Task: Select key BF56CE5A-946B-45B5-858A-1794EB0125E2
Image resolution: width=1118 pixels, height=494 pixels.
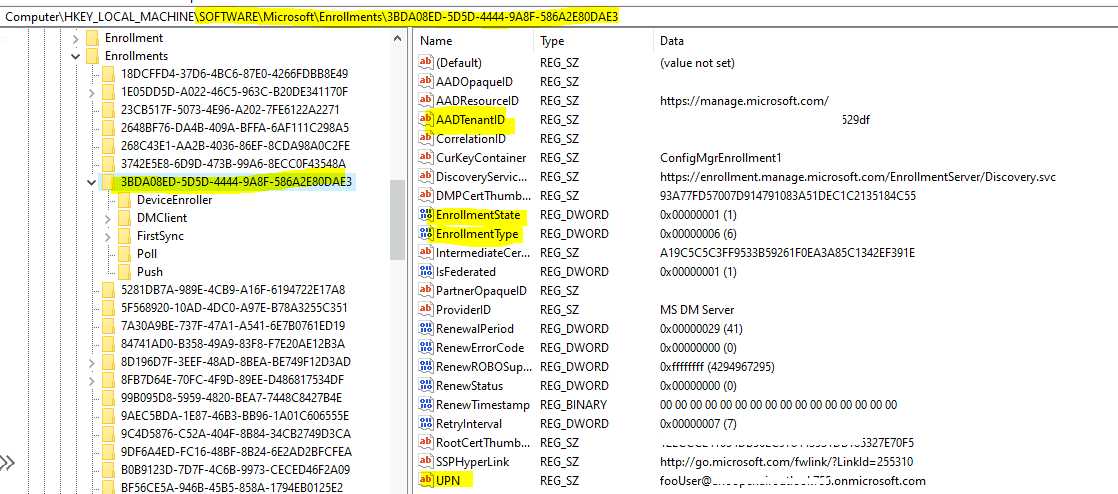Action: (x=233, y=488)
